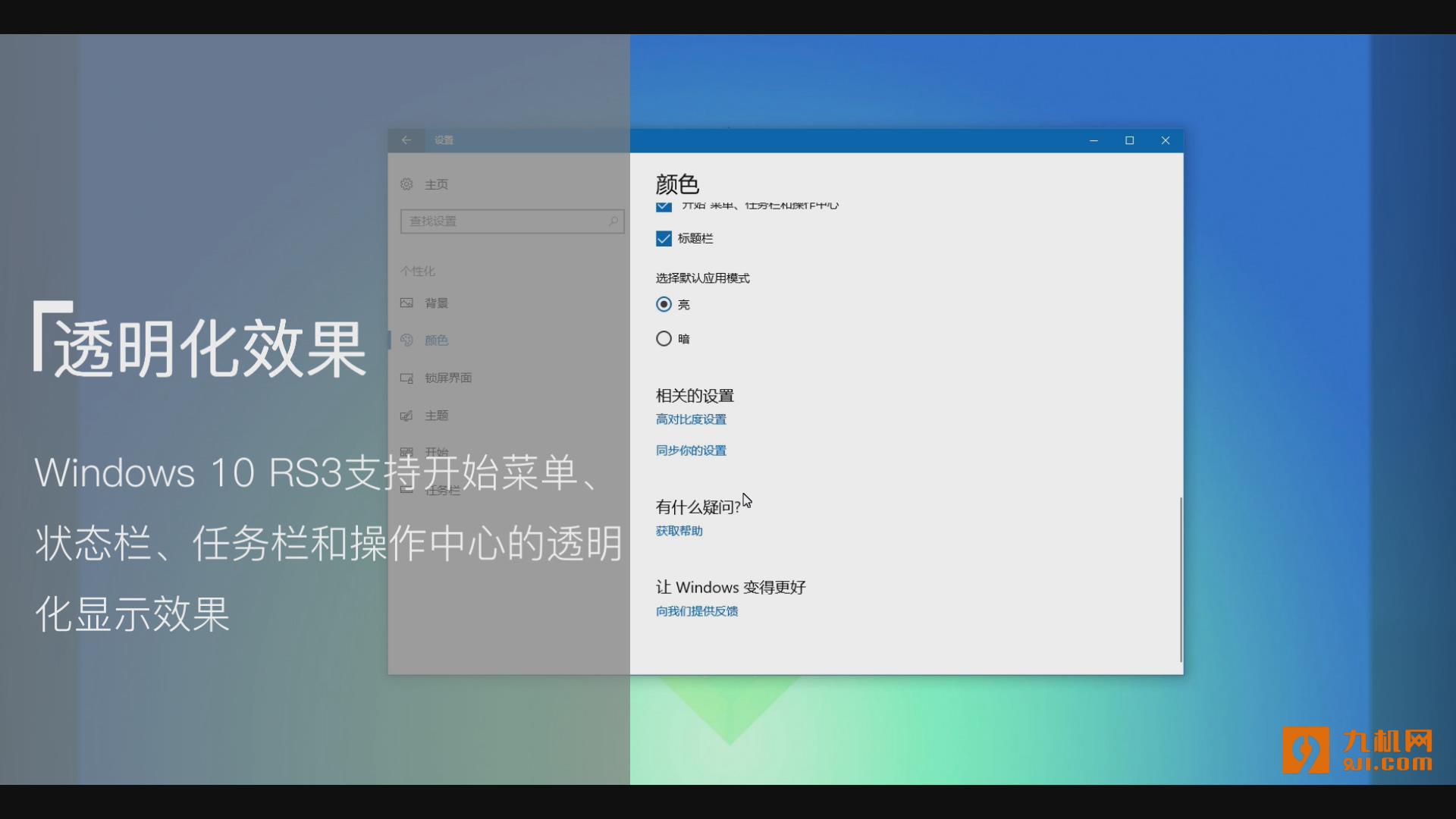Click the Themes brush icon
The width and height of the screenshot is (1456, 819).
tap(407, 416)
